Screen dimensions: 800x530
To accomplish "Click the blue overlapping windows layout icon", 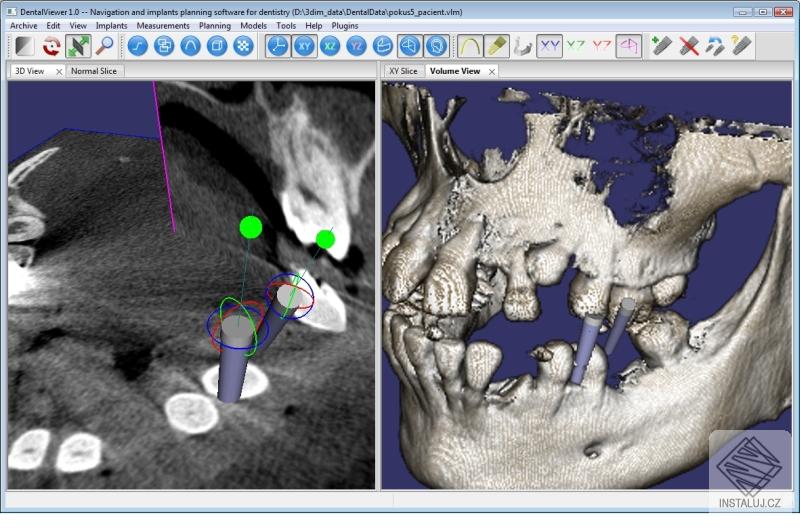I will 164,46.
